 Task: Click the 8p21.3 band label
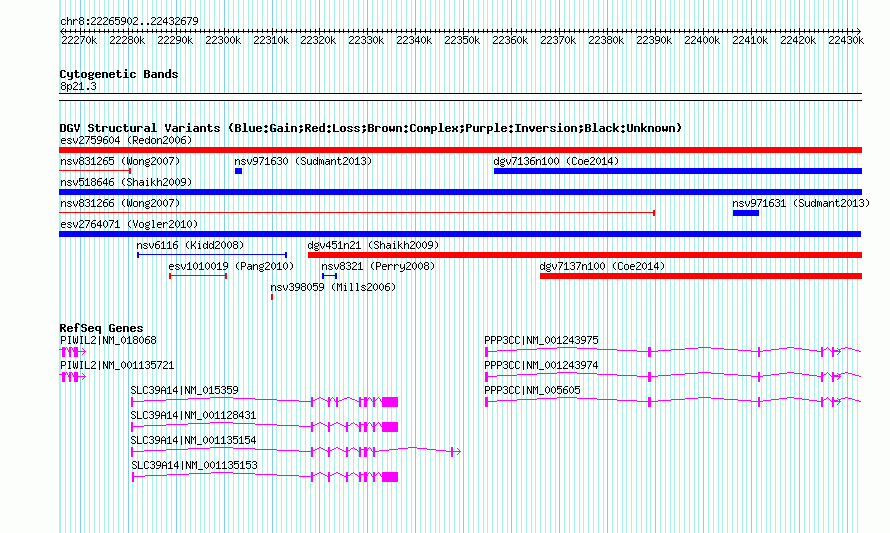point(78,86)
